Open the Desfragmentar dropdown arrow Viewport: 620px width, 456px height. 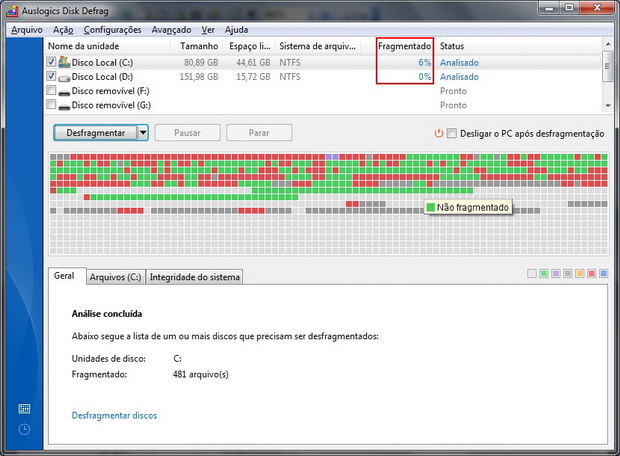[143, 133]
